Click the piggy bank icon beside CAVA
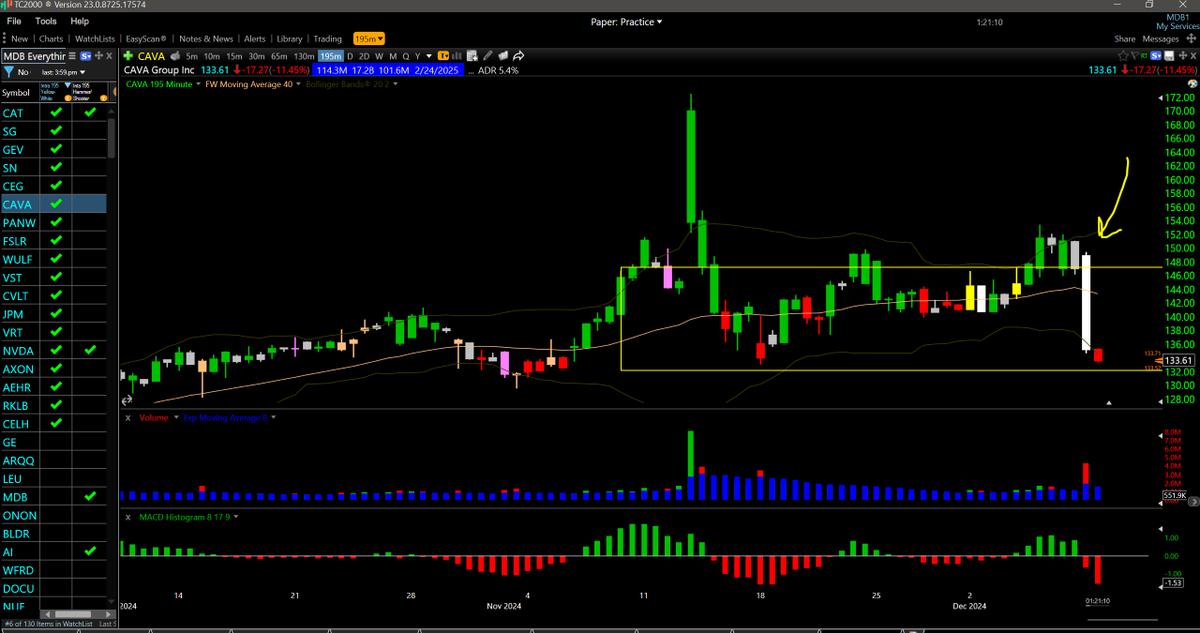The height and width of the screenshot is (633, 1200). 175,56
